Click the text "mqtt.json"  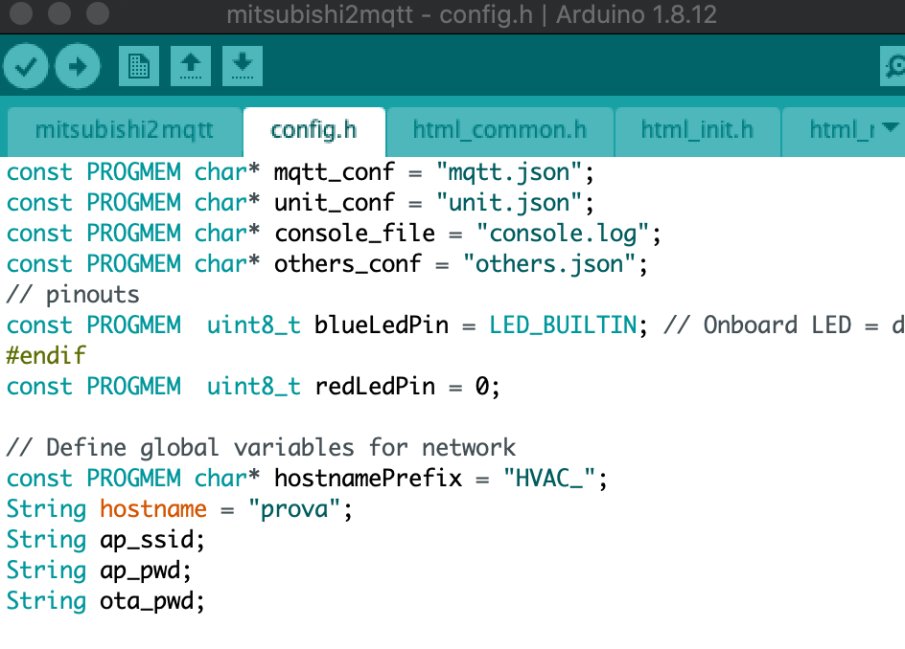(x=508, y=173)
